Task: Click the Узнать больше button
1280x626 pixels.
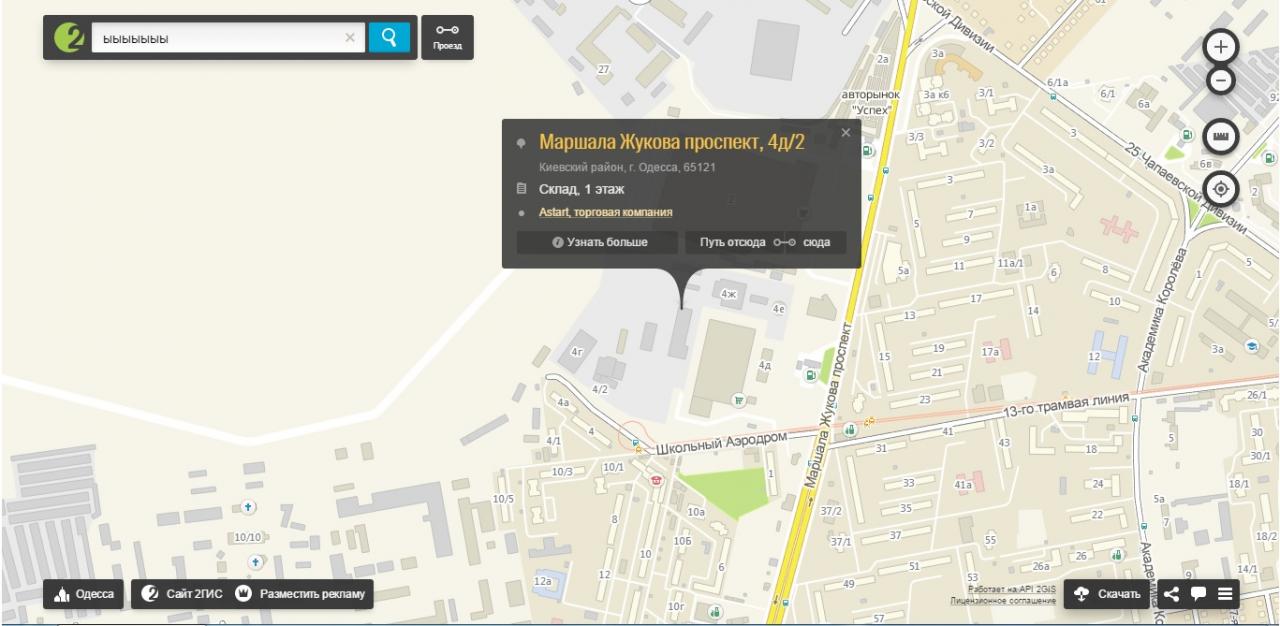Action: (598, 242)
